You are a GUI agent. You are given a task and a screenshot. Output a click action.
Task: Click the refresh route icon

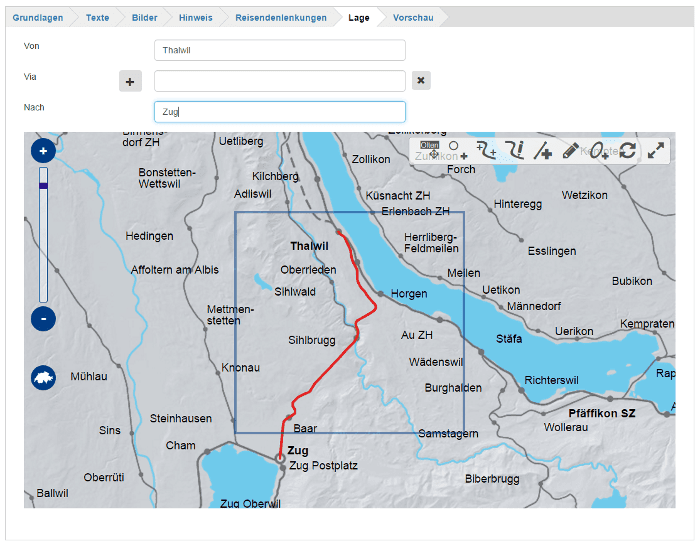point(628,150)
